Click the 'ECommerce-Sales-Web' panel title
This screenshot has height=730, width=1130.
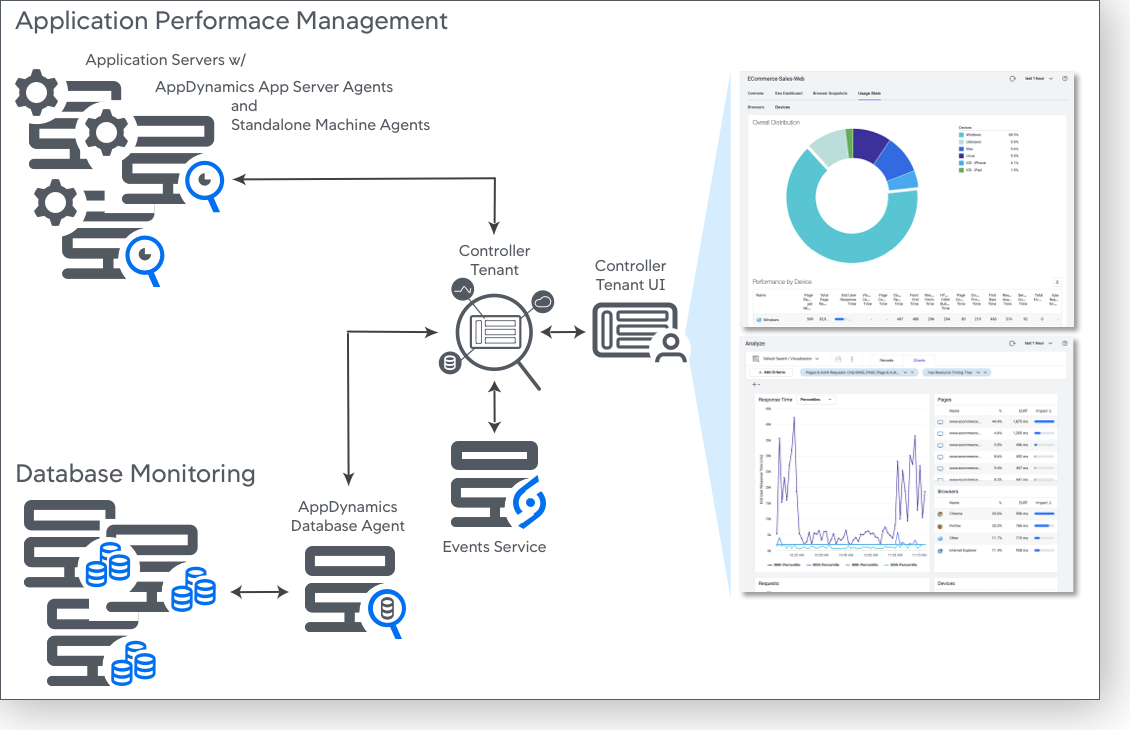coord(776,79)
